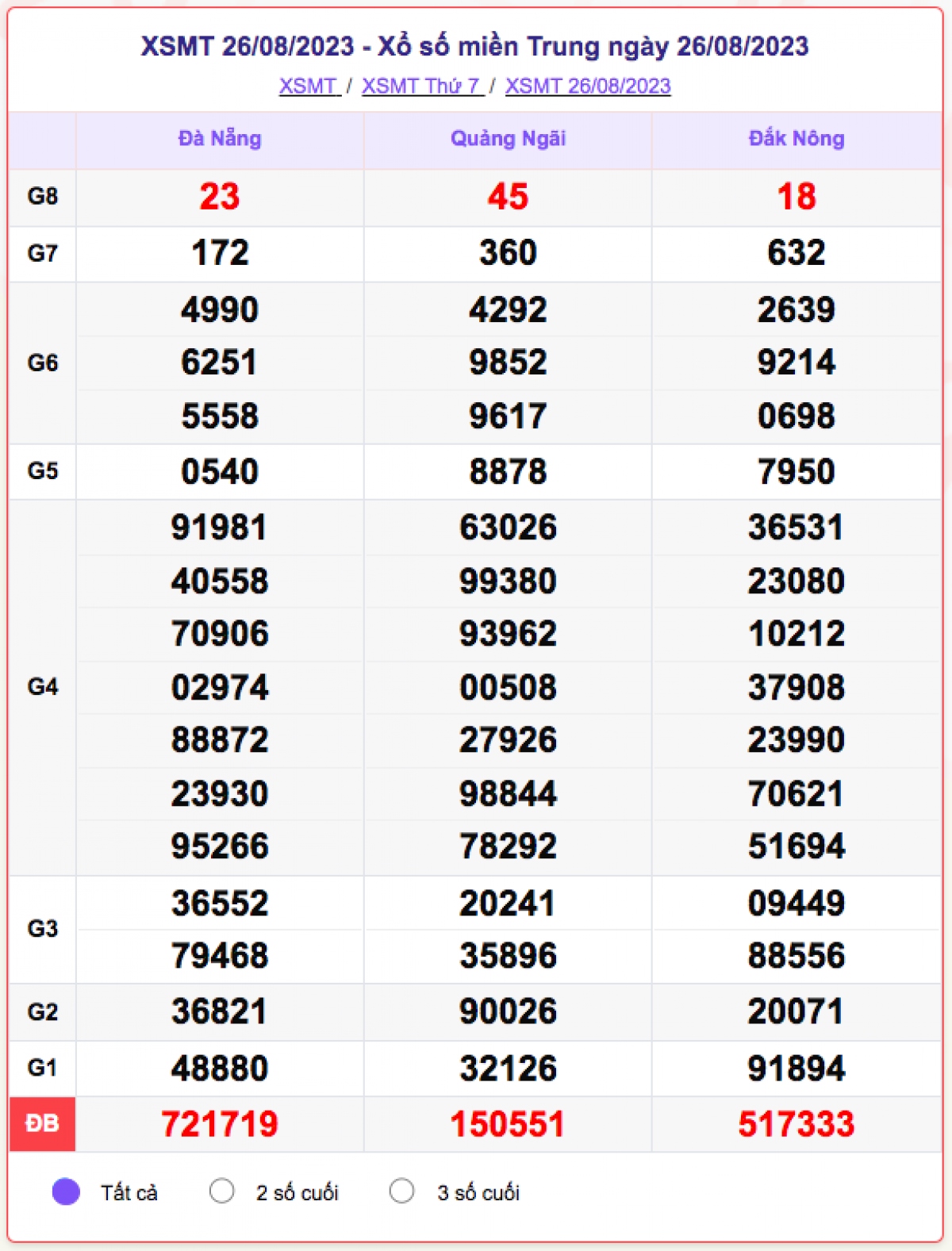The image size is (952, 1251).
Task: Select the 'Tất cả' radio button
Action: tap(66, 1192)
